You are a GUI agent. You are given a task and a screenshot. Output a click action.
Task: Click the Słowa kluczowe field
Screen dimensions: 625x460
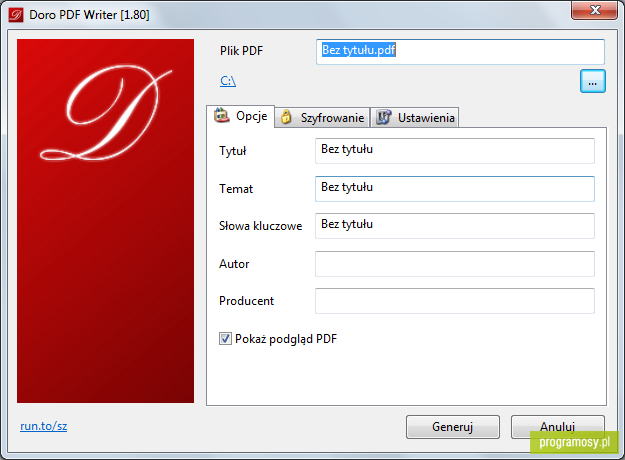454,226
